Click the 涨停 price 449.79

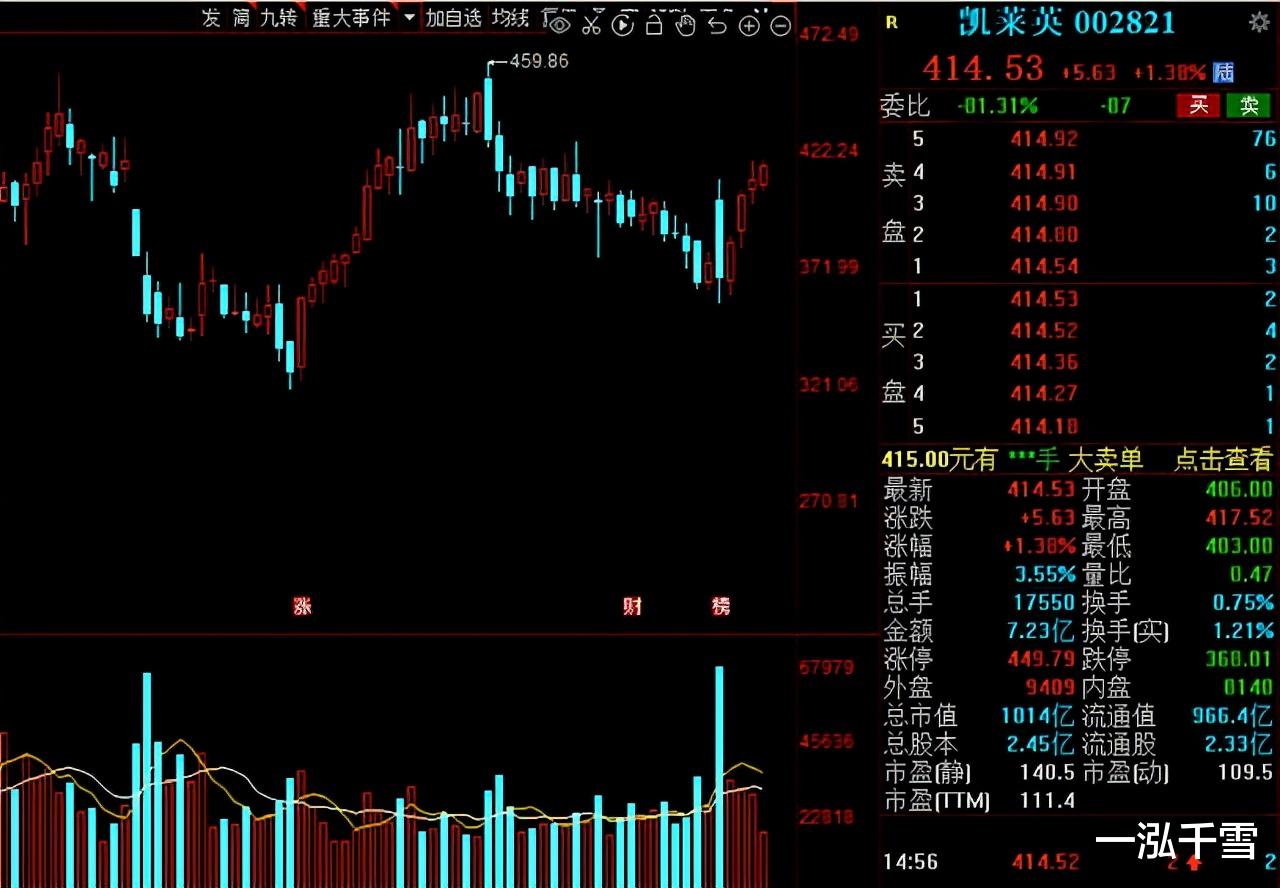tap(1041, 659)
